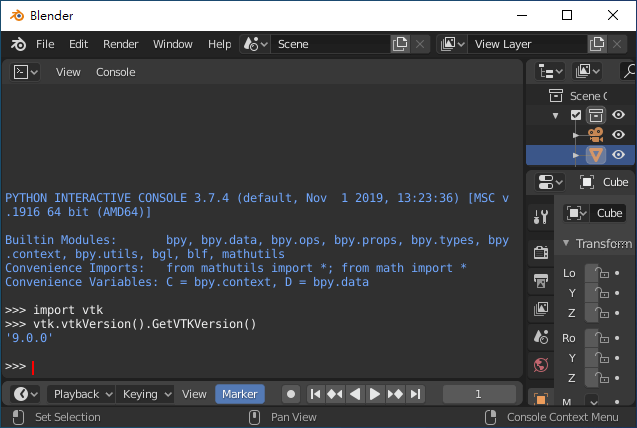Open the timeline View menu
637x428 pixels.
click(194, 394)
